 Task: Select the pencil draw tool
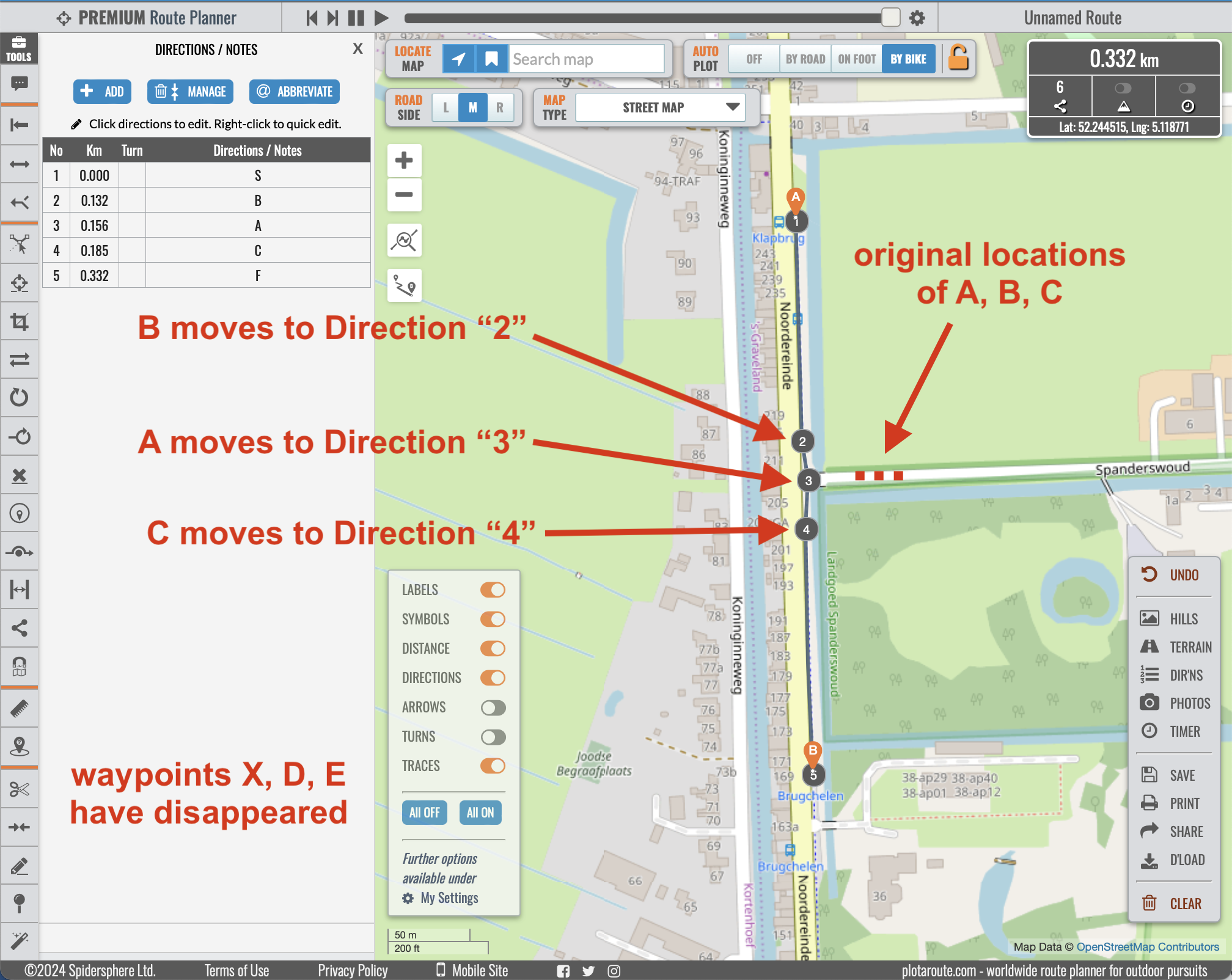coord(19,865)
